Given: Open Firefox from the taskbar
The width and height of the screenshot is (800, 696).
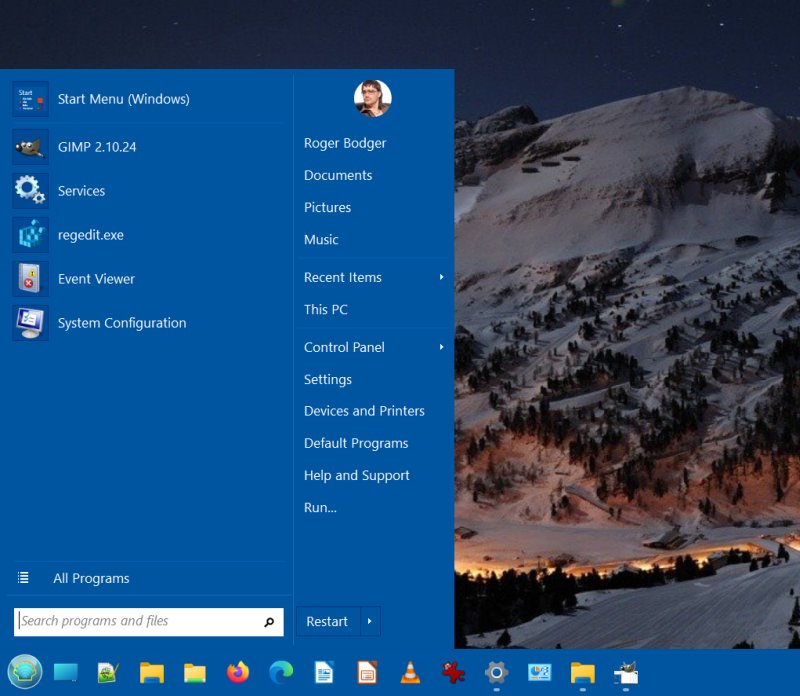Looking at the screenshot, I should 237,673.
